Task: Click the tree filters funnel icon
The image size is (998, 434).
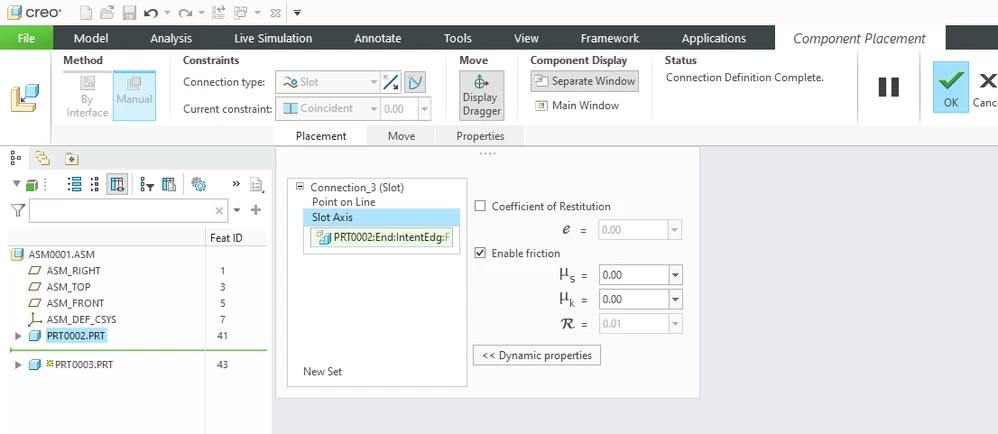Action: coord(147,185)
